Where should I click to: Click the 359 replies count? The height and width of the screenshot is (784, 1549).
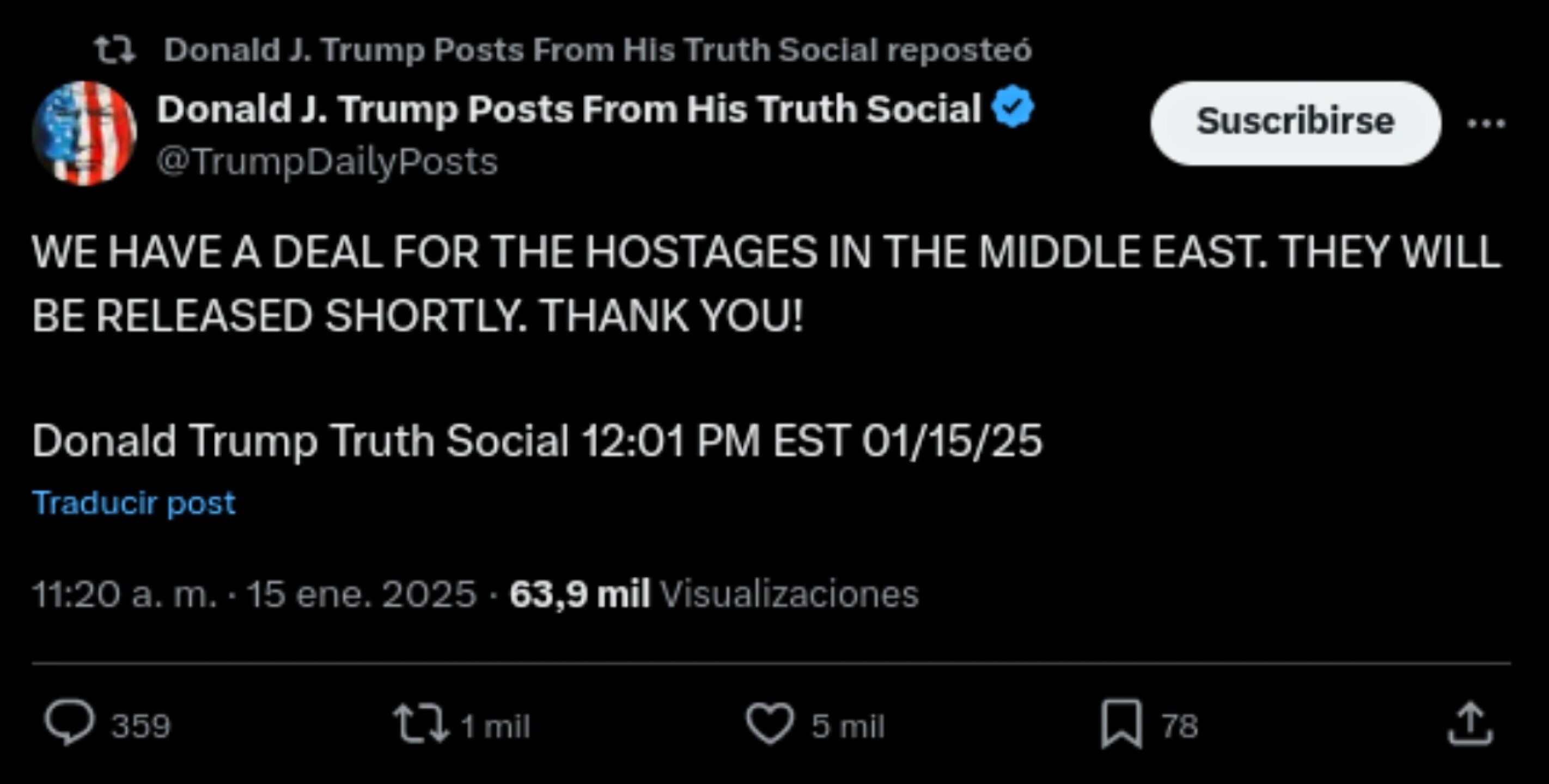(141, 726)
